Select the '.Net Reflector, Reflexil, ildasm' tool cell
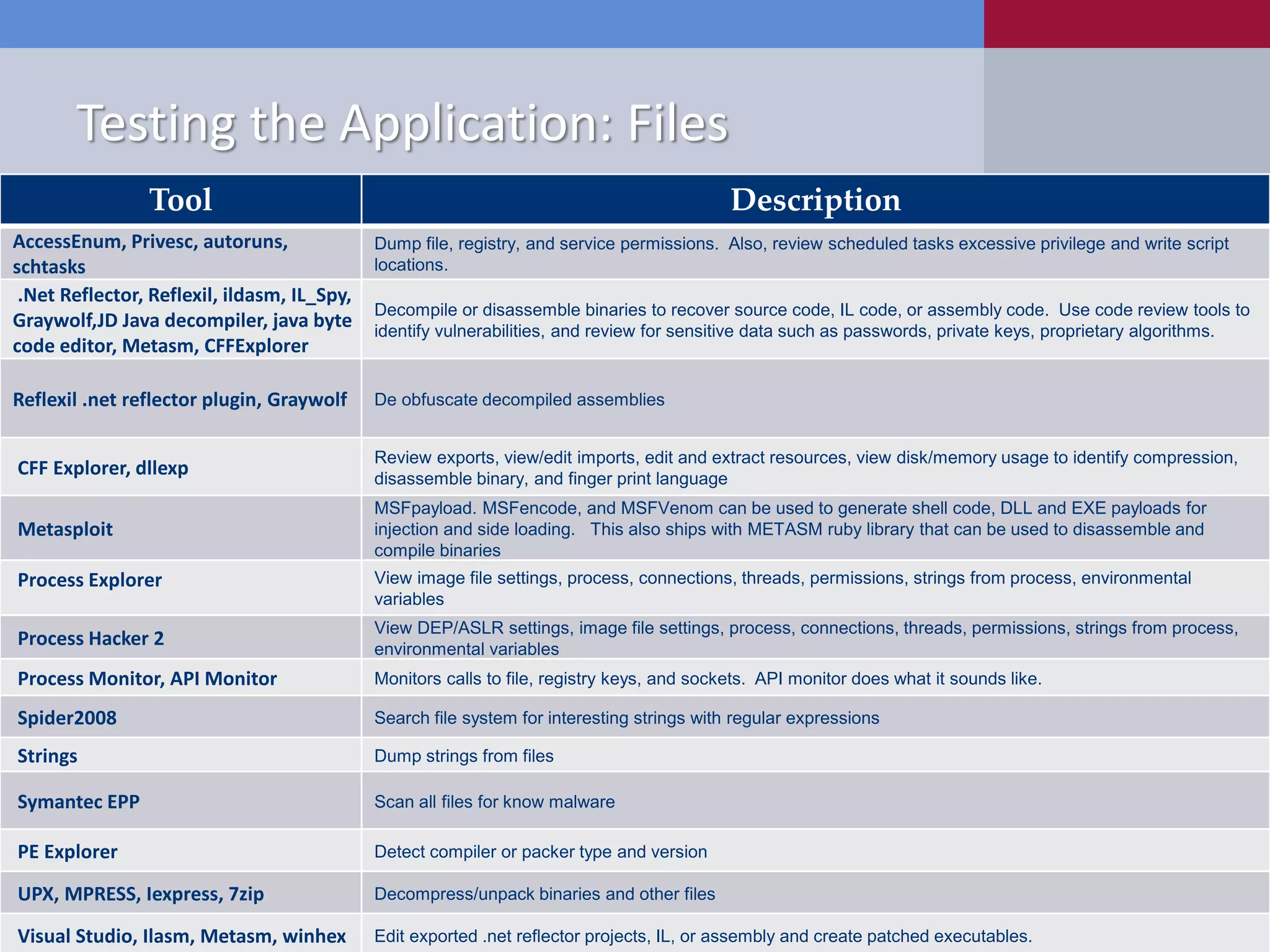This screenshot has width=1270, height=952. [x=181, y=319]
